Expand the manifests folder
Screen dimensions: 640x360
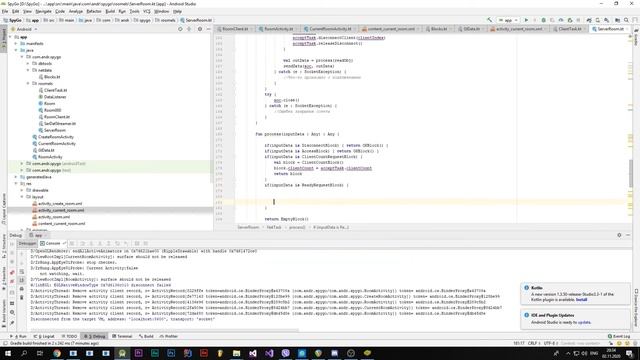click(16, 43)
